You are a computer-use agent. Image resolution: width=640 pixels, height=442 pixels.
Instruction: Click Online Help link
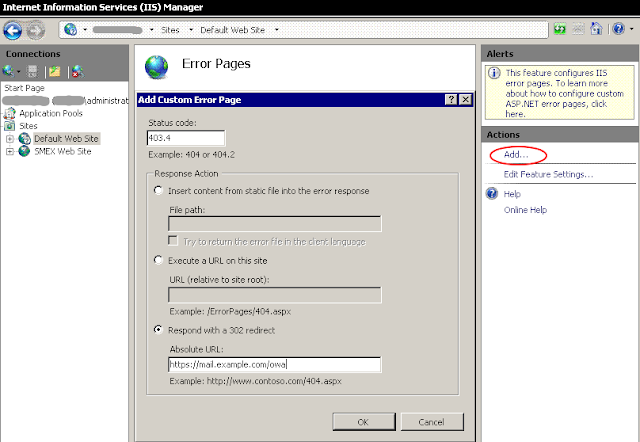[525, 210]
